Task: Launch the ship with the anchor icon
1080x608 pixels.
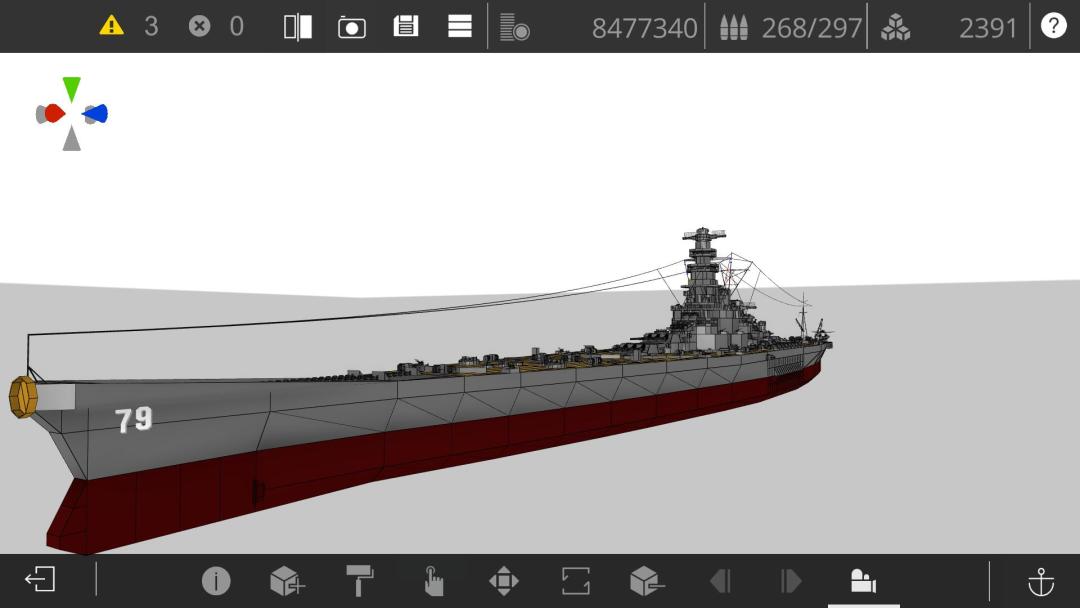Action: [1041, 581]
